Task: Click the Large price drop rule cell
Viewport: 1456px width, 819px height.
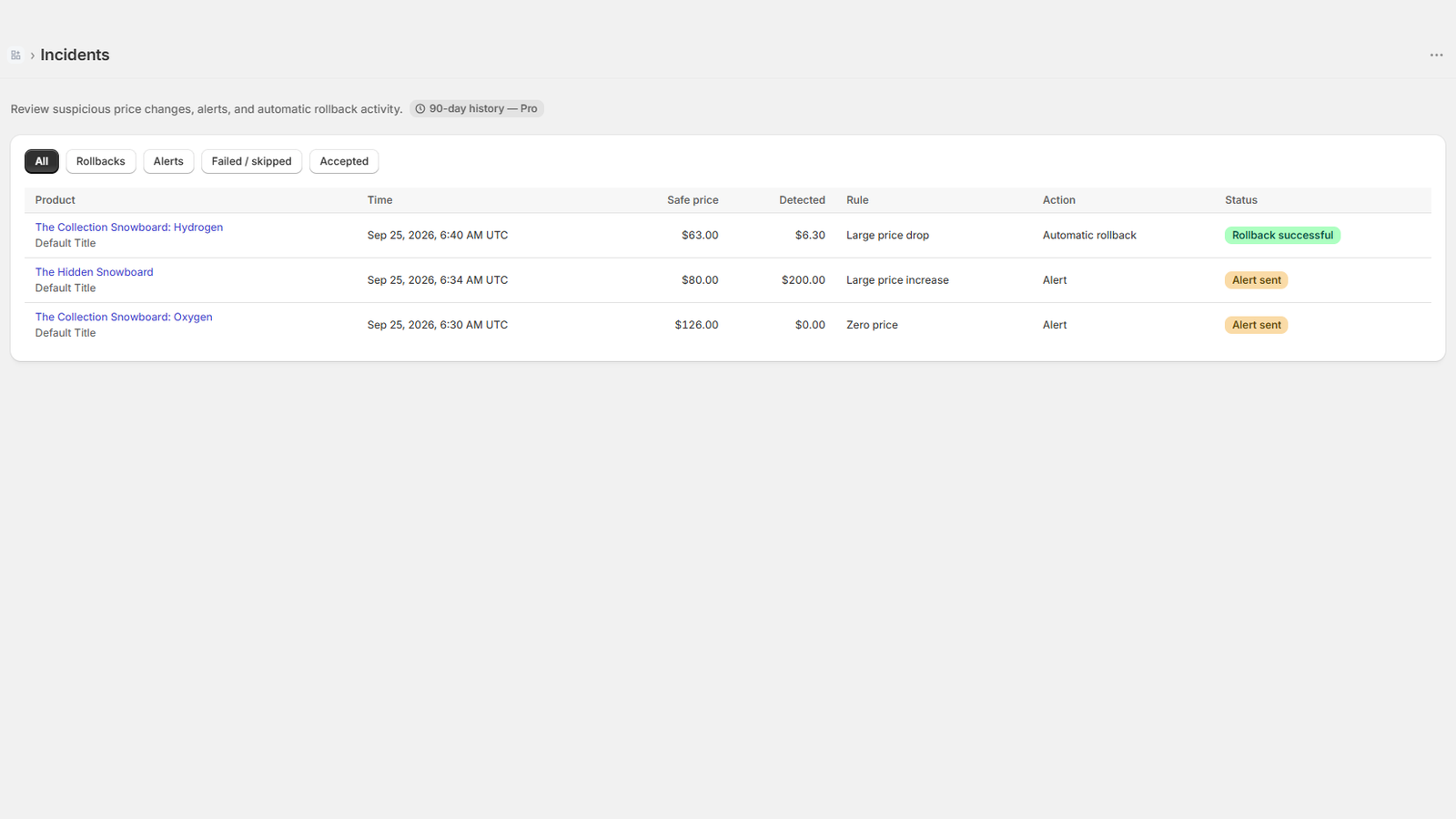Action: pos(887,236)
